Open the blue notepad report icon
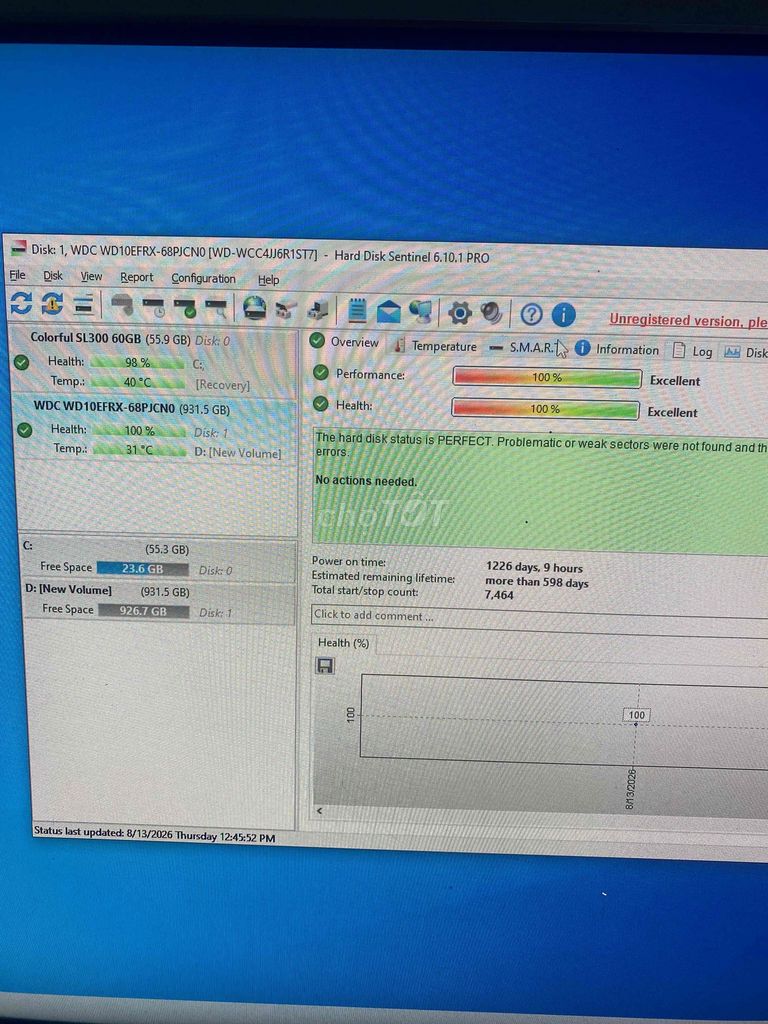 [x=357, y=311]
